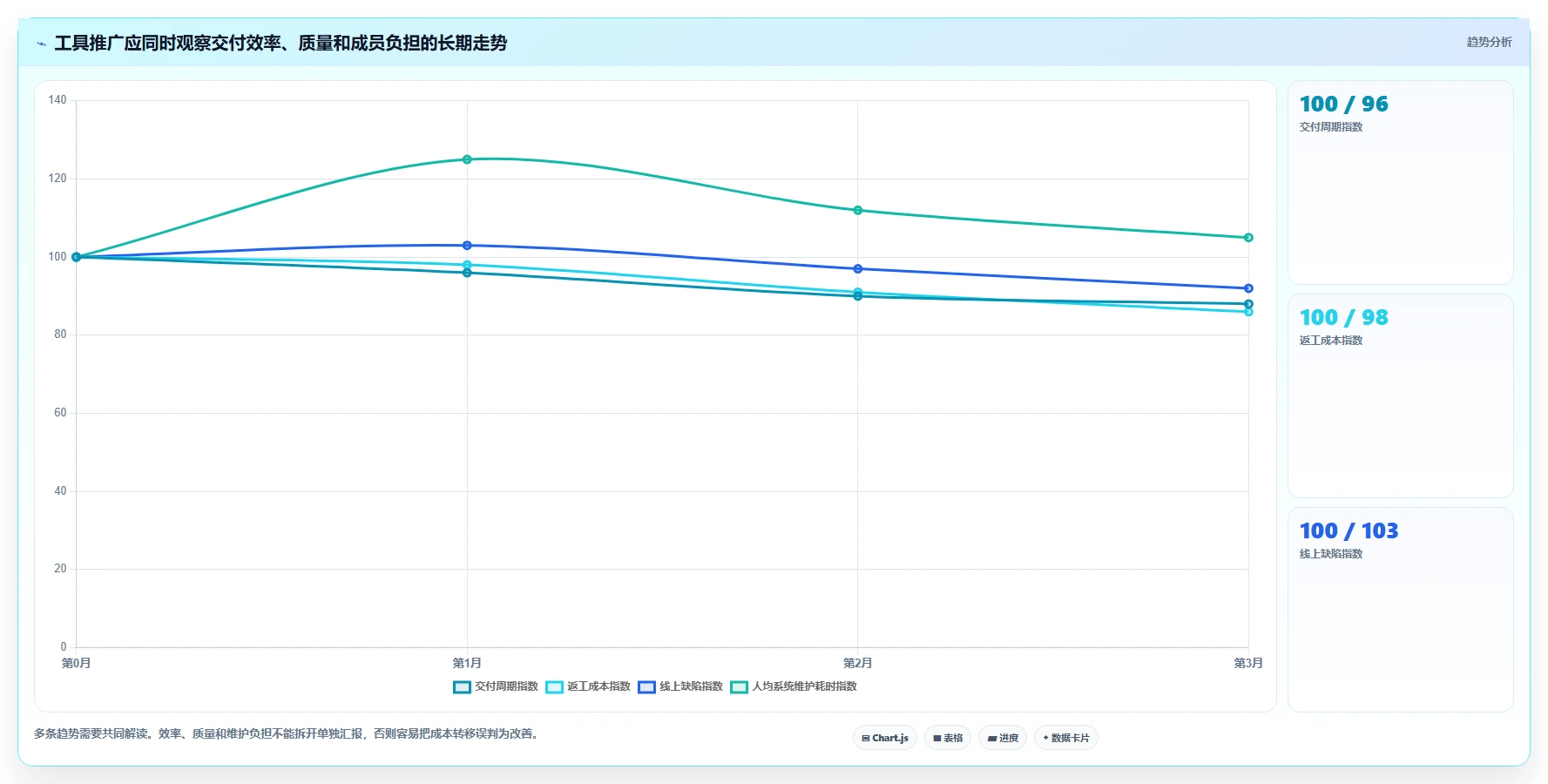Image resolution: width=1548 pixels, height=784 pixels.
Task: Click the 第1月 x-axis label
Action: tap(467, 664)
